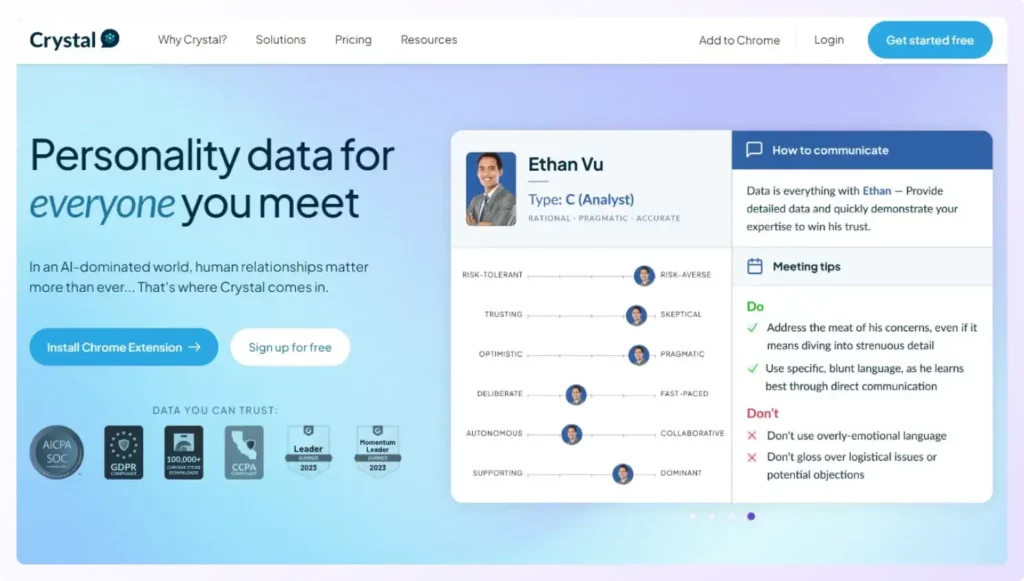Open the Resources menu
Image resolution: width=1024 pixels, height=581 pixels.
click(x=429, y=40)
